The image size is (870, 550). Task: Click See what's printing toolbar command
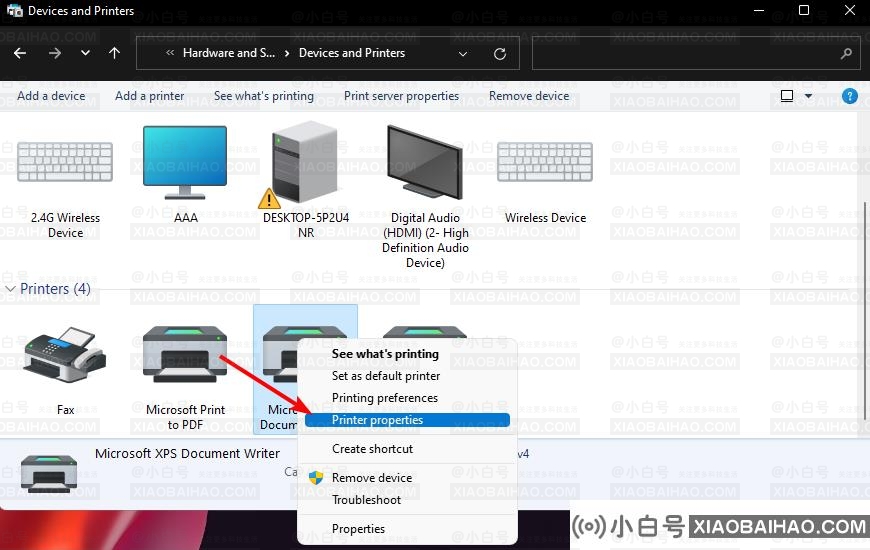coord(264,96)
